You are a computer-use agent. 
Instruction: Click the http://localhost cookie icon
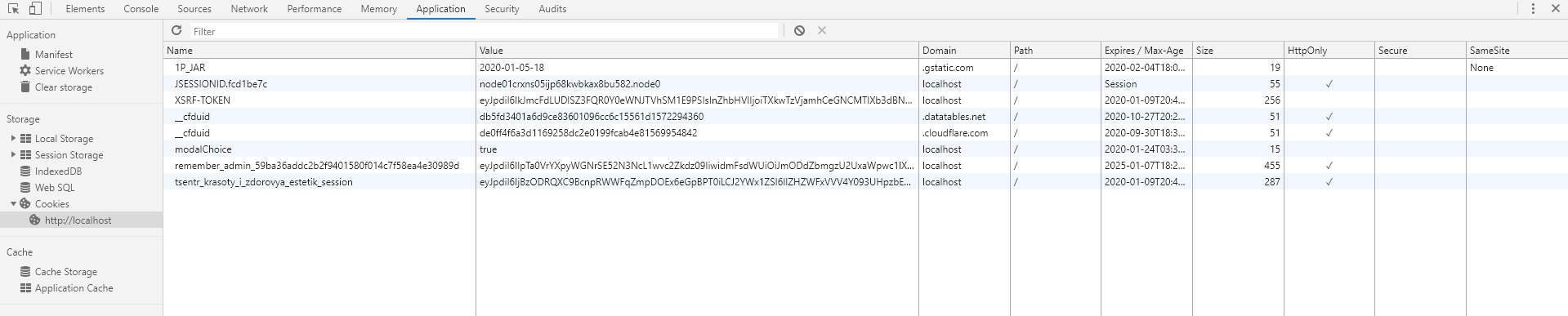coord(35,220)
